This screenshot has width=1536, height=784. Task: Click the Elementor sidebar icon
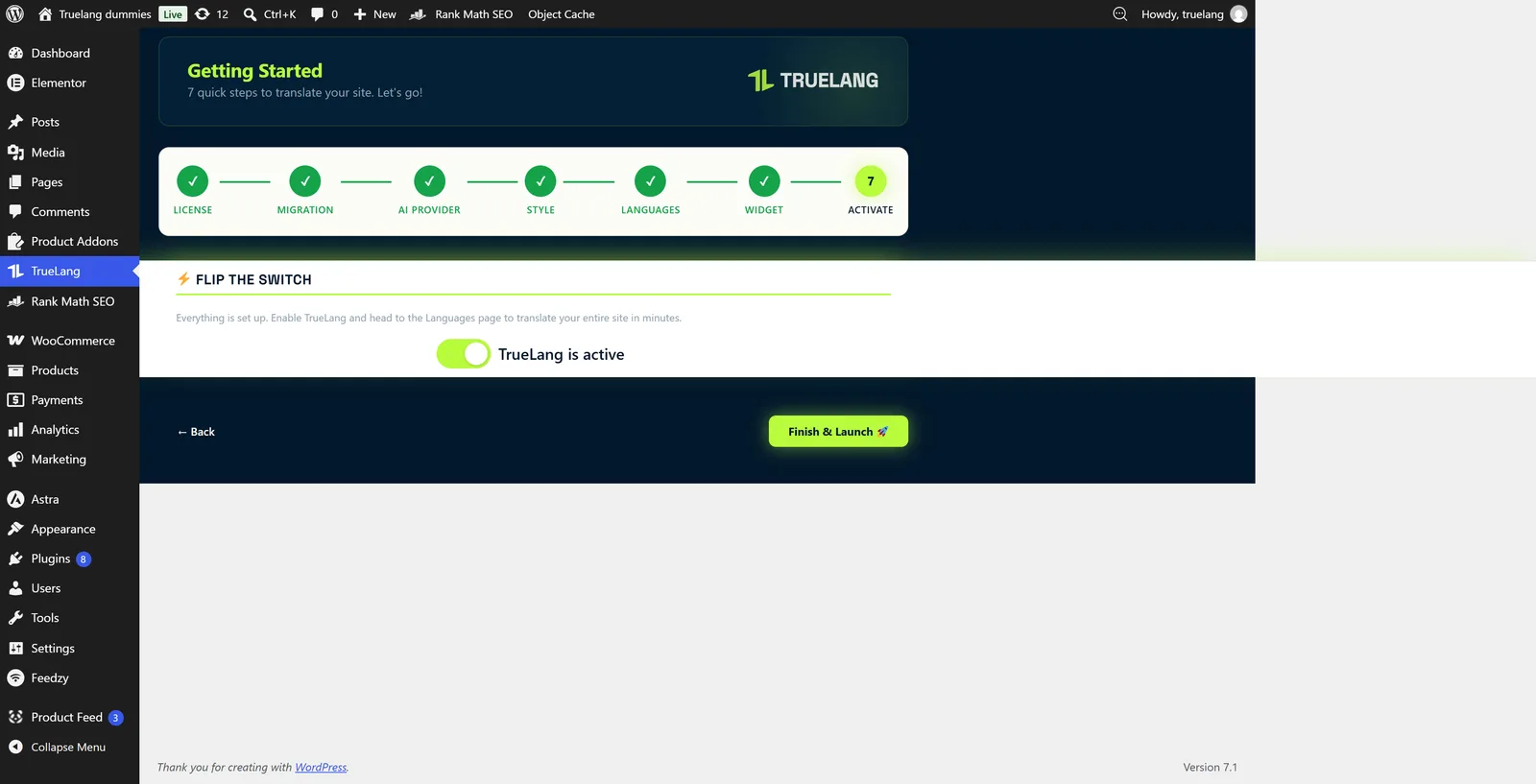coord(15,83)
